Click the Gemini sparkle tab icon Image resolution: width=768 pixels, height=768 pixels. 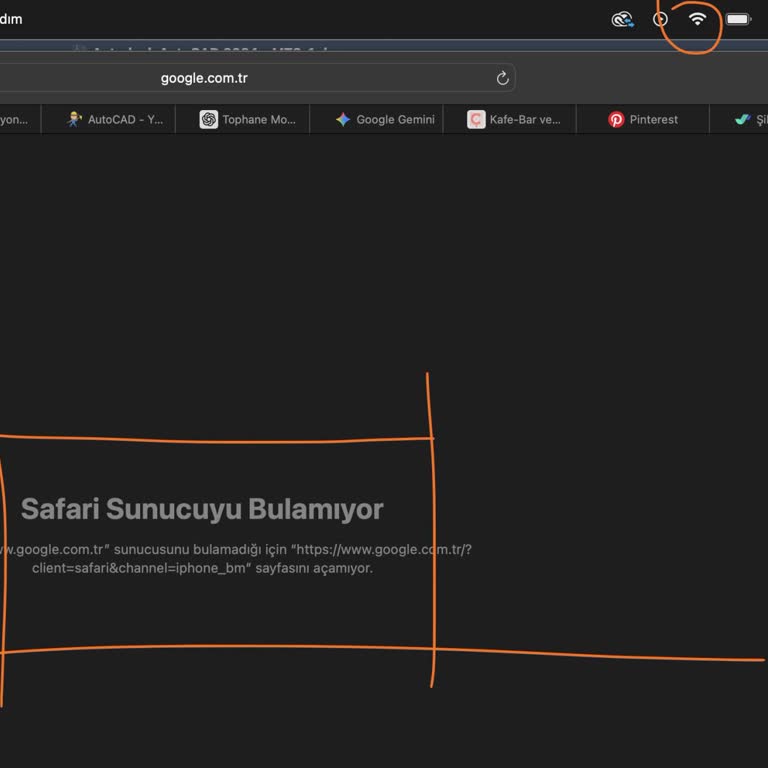(x=343, y=120)
